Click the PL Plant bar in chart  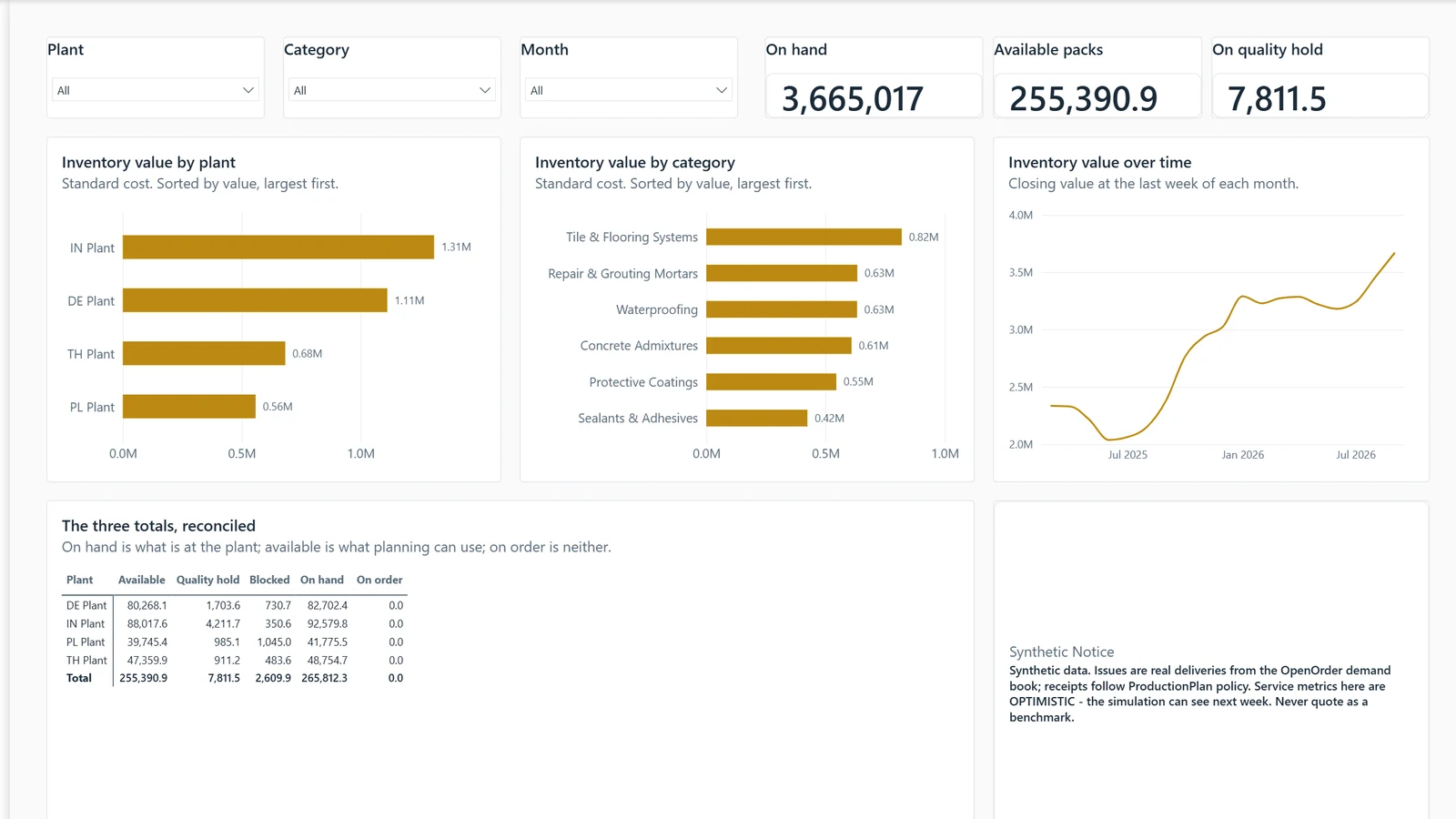pos(189,407)
